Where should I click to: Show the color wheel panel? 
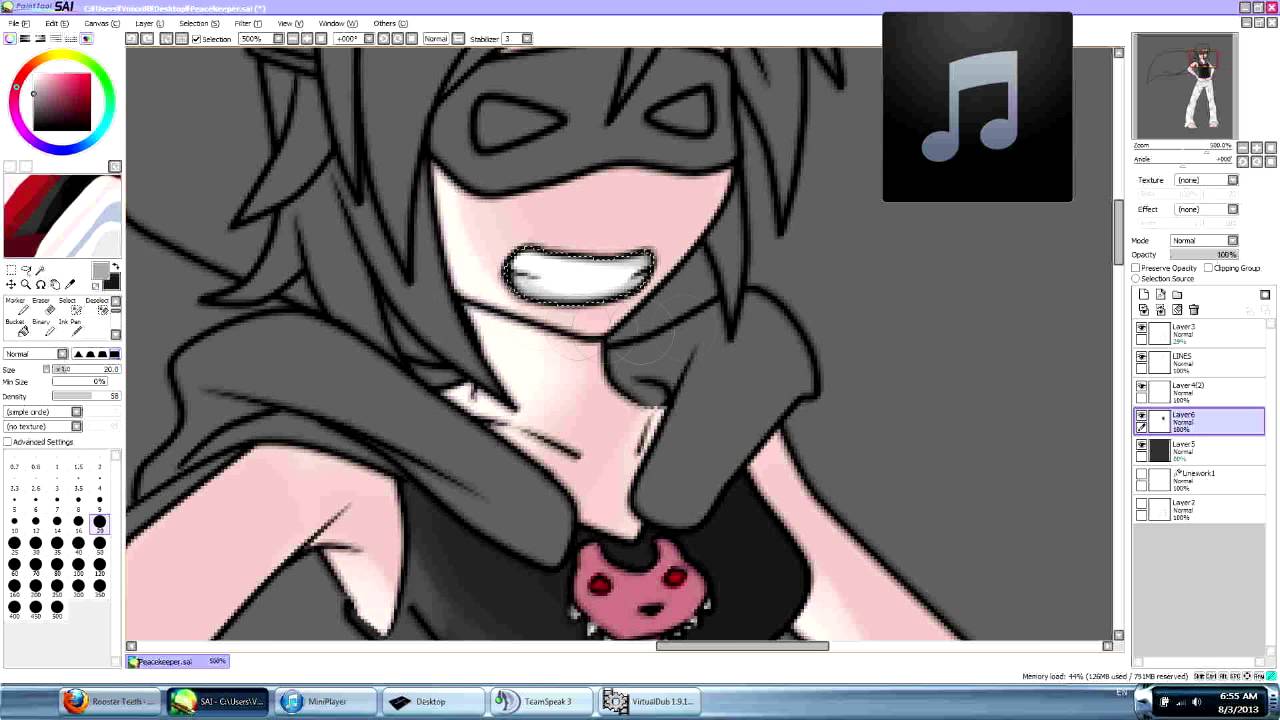click(10, 38)
